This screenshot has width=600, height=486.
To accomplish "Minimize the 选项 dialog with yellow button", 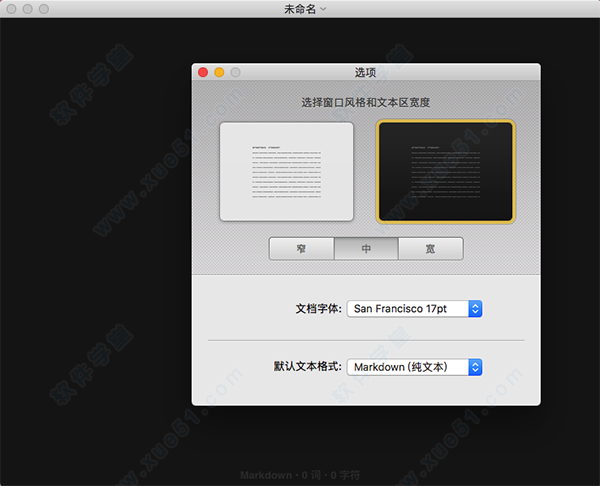I will click(219, 72).
